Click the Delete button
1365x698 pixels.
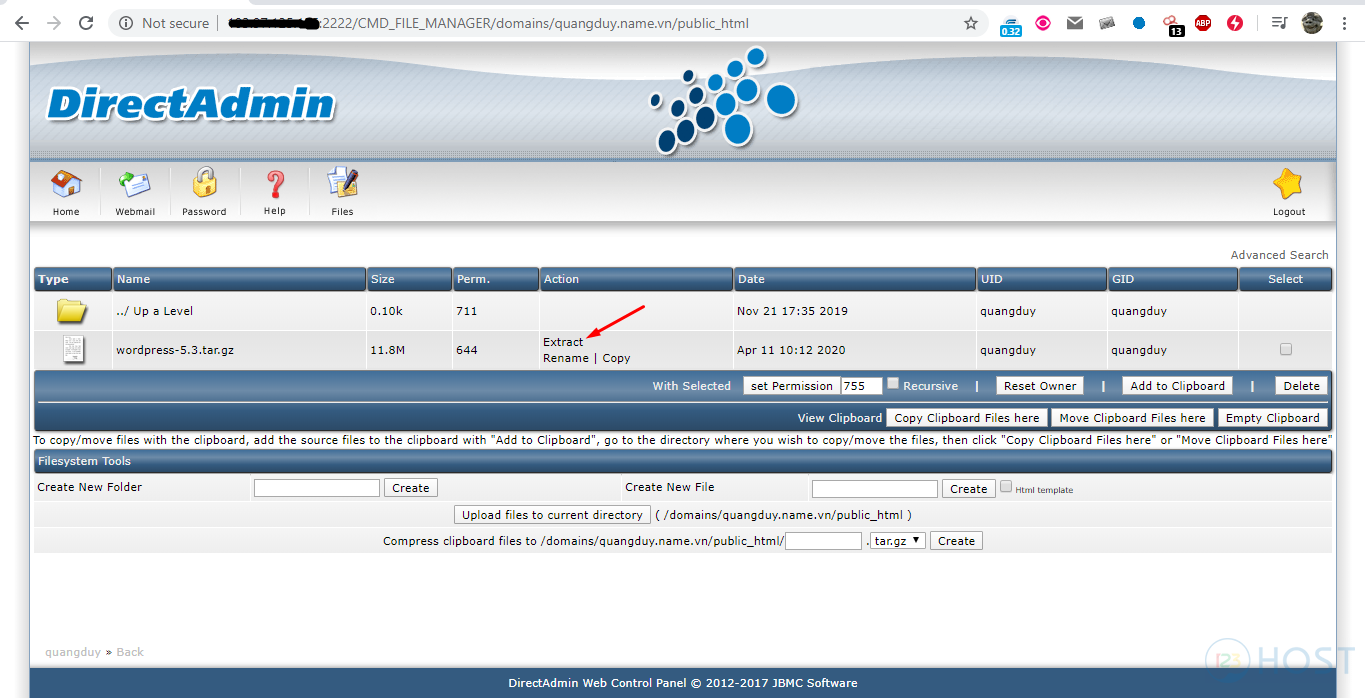pos(1301,386)
